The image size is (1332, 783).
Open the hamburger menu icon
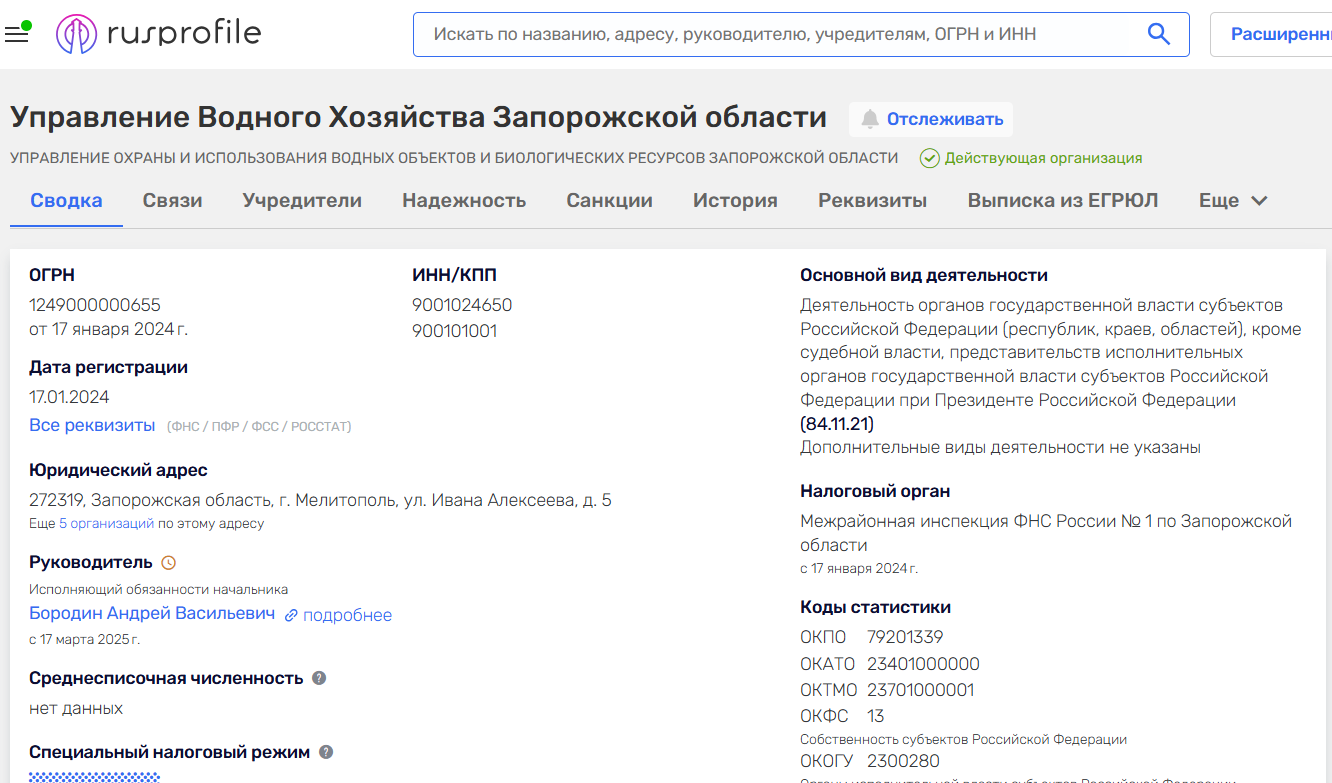point(17,35)
